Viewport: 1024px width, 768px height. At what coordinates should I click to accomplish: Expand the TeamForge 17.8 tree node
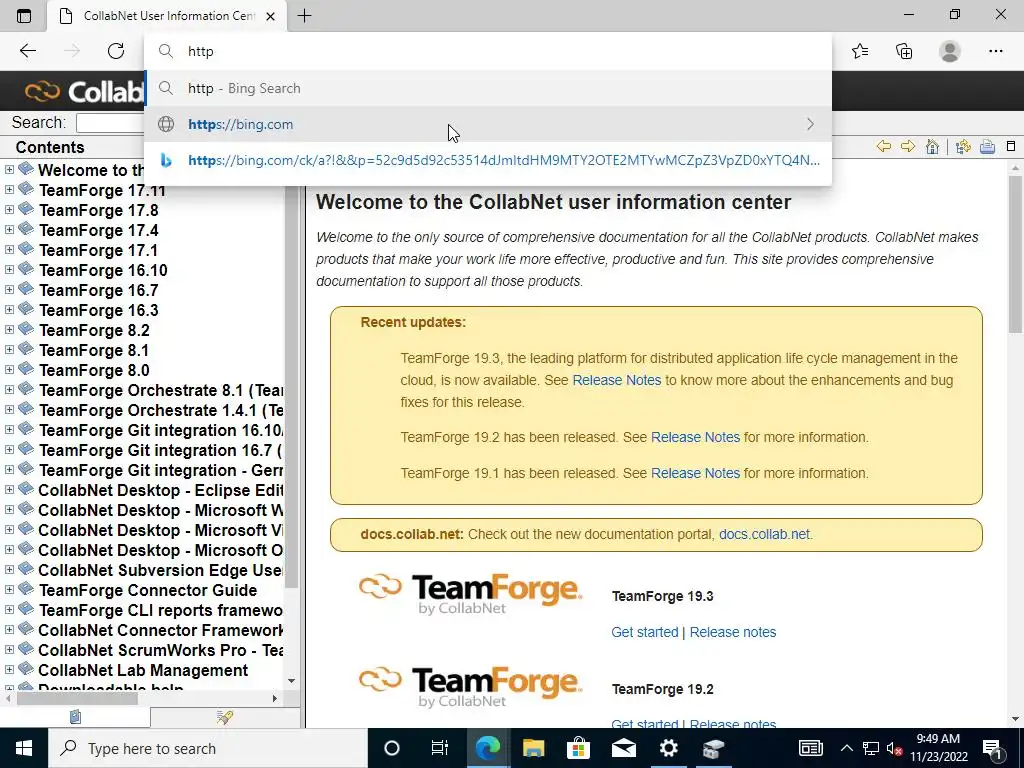(9, 210)
